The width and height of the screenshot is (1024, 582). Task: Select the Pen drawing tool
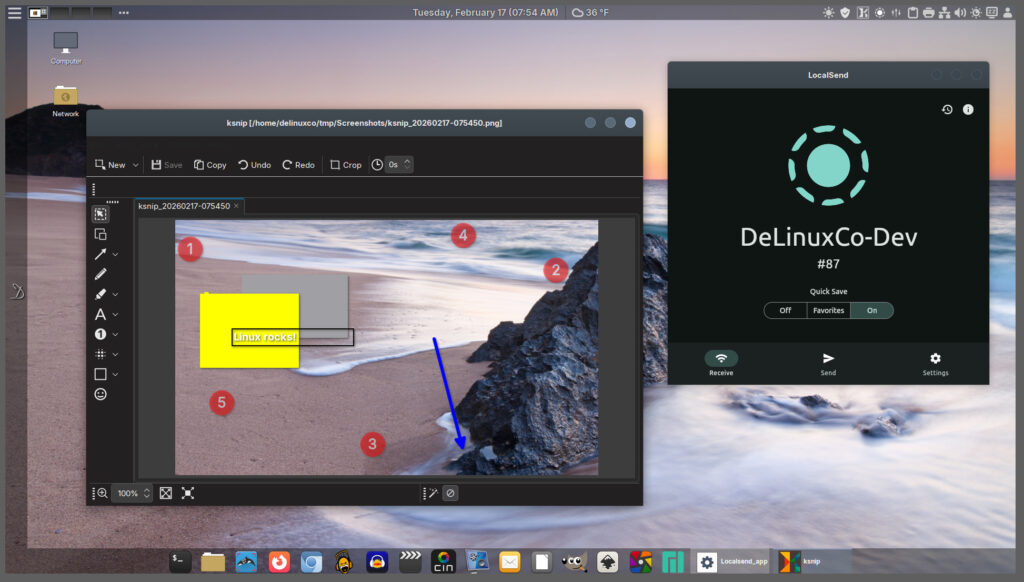click(100, 274)
